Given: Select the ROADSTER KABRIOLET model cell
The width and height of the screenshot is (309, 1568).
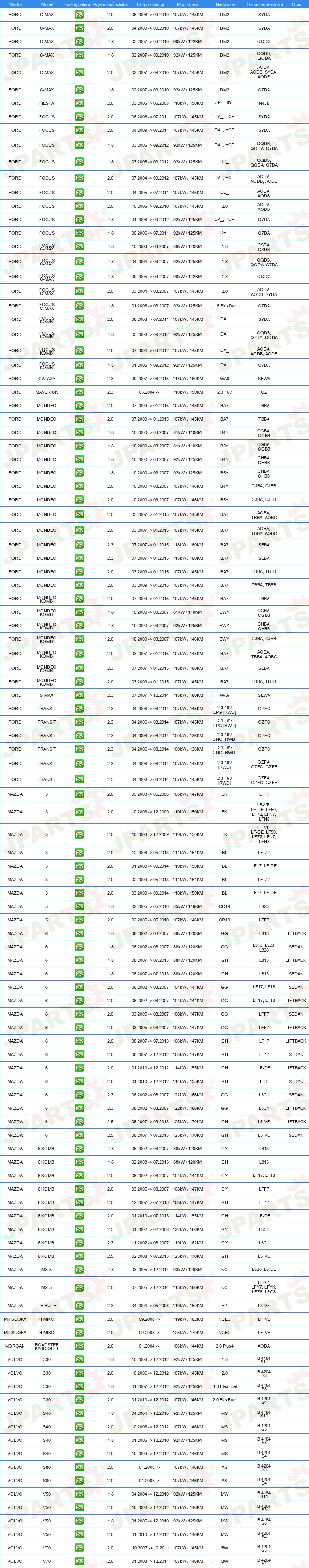Looking at the screenshot, I should 47,1346.
